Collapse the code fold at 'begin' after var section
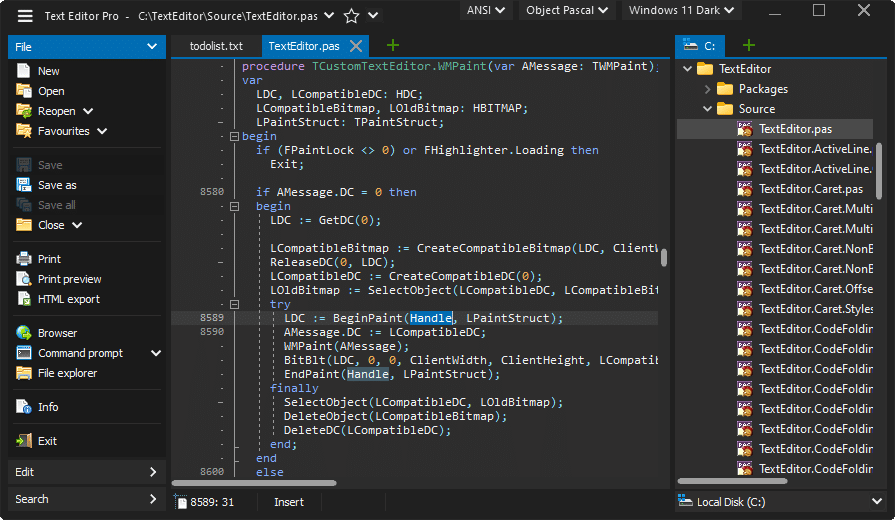The image size is (895, 520). 234,136
